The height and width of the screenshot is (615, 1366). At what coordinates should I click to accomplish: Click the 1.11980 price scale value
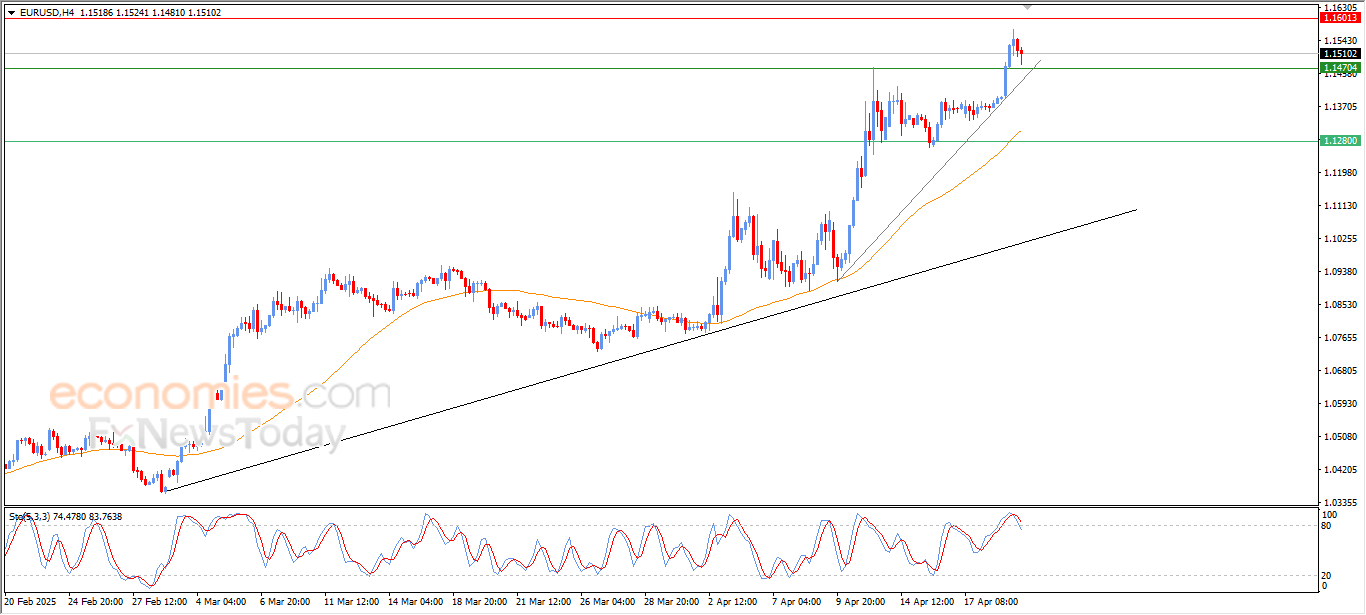(1339, 173)
